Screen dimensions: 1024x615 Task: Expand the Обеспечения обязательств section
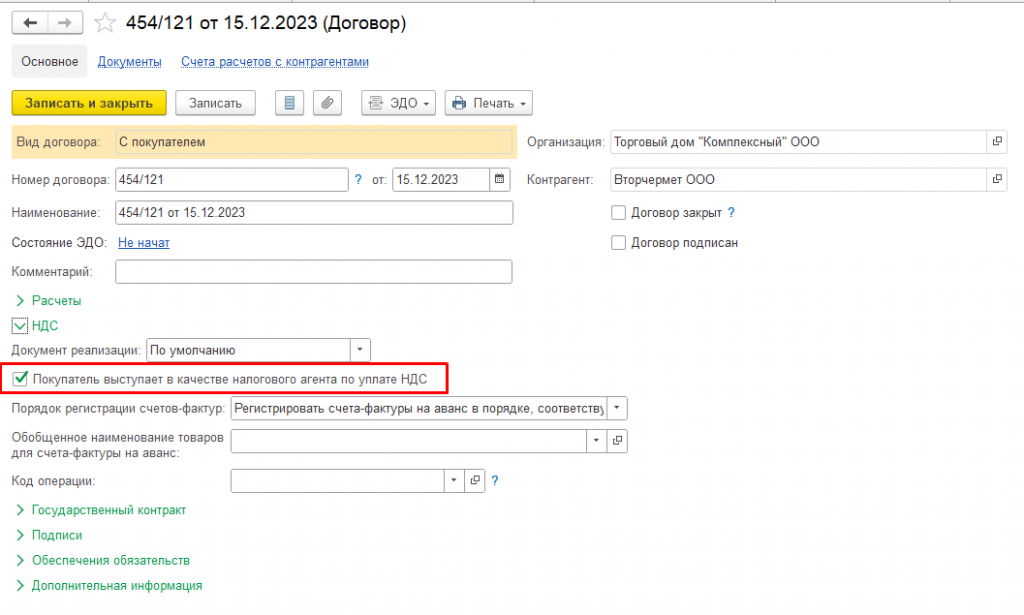pos(103,561)
